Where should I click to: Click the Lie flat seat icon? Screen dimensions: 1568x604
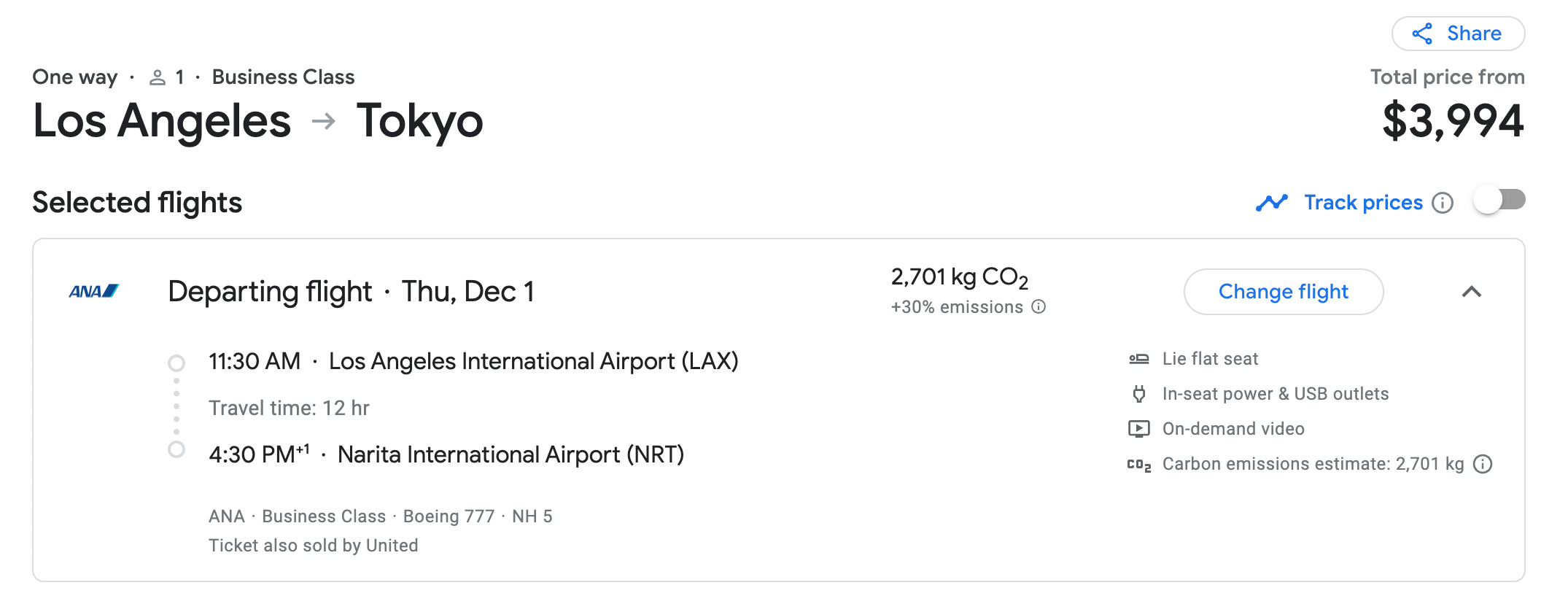(x=1138, y=359)
